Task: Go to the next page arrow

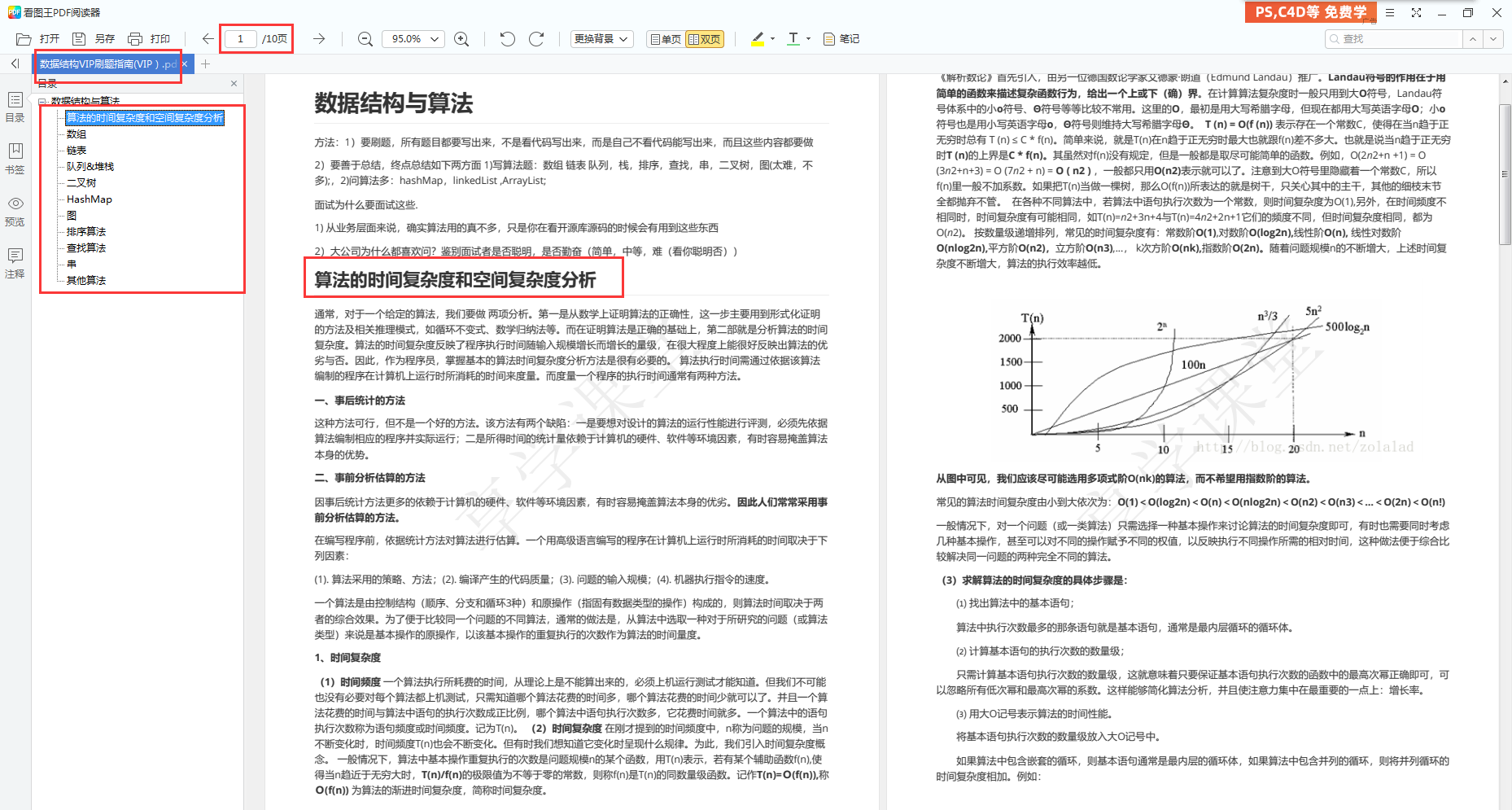Action: pos(319,39)
